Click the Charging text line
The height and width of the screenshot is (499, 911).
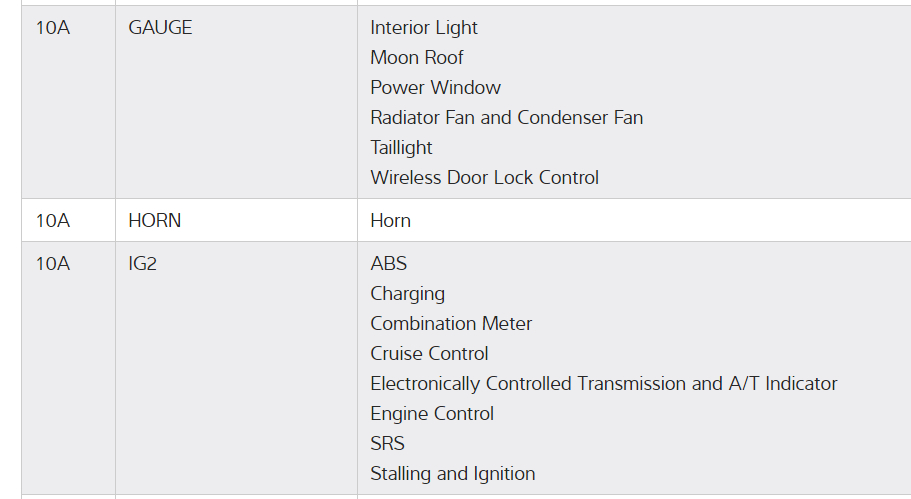407,294
